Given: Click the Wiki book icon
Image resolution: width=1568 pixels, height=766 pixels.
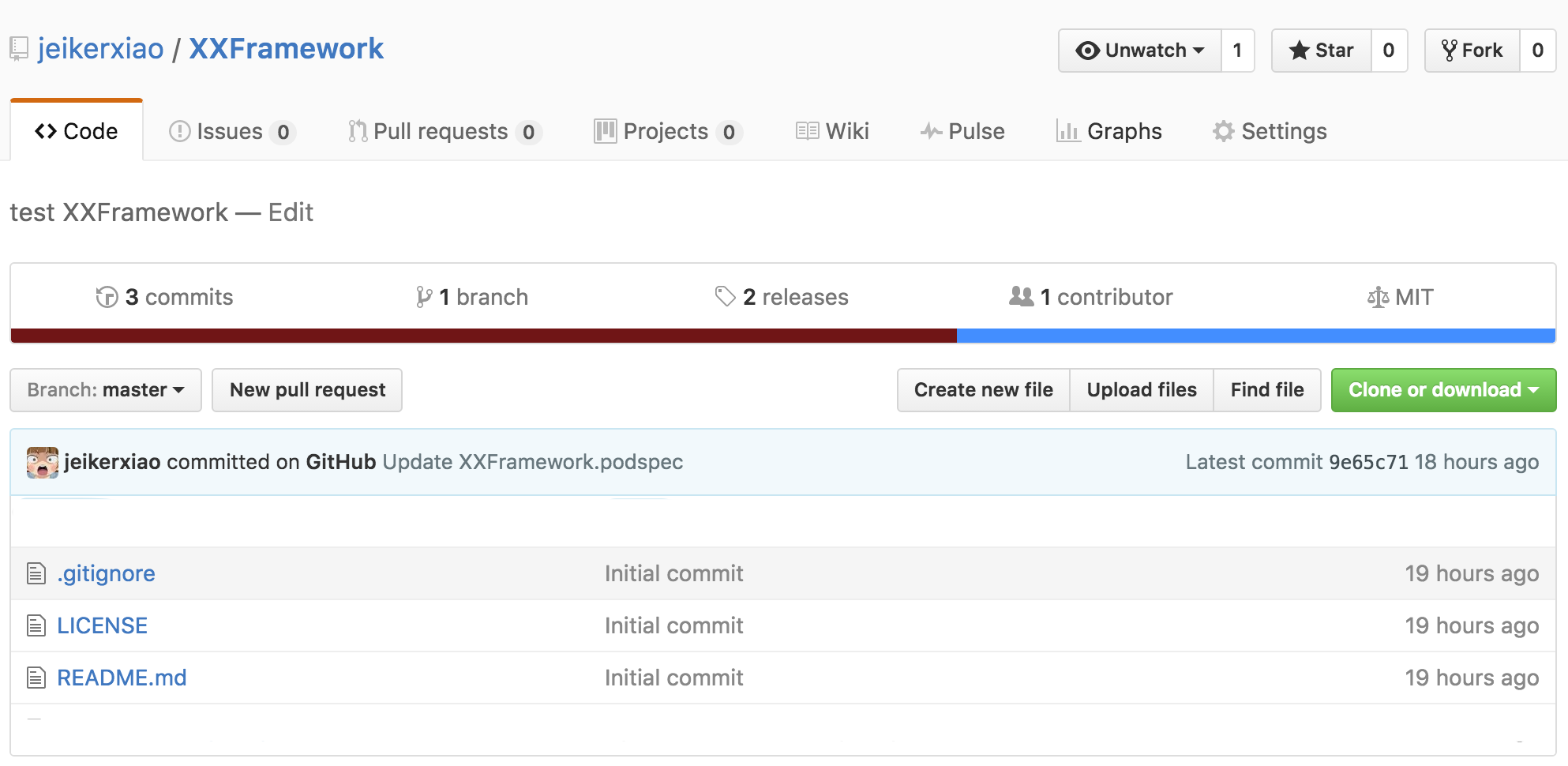Looking at the screenshot, I should pyautogui.click(x=807, y=131).
